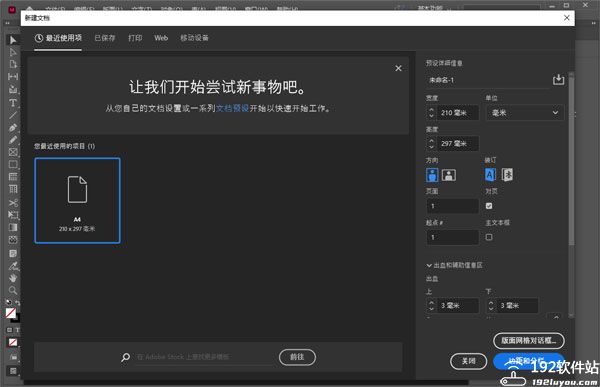600x387 pixels.
Task: Switch to the 移动设备 tab
Action: tap(194, 38)
